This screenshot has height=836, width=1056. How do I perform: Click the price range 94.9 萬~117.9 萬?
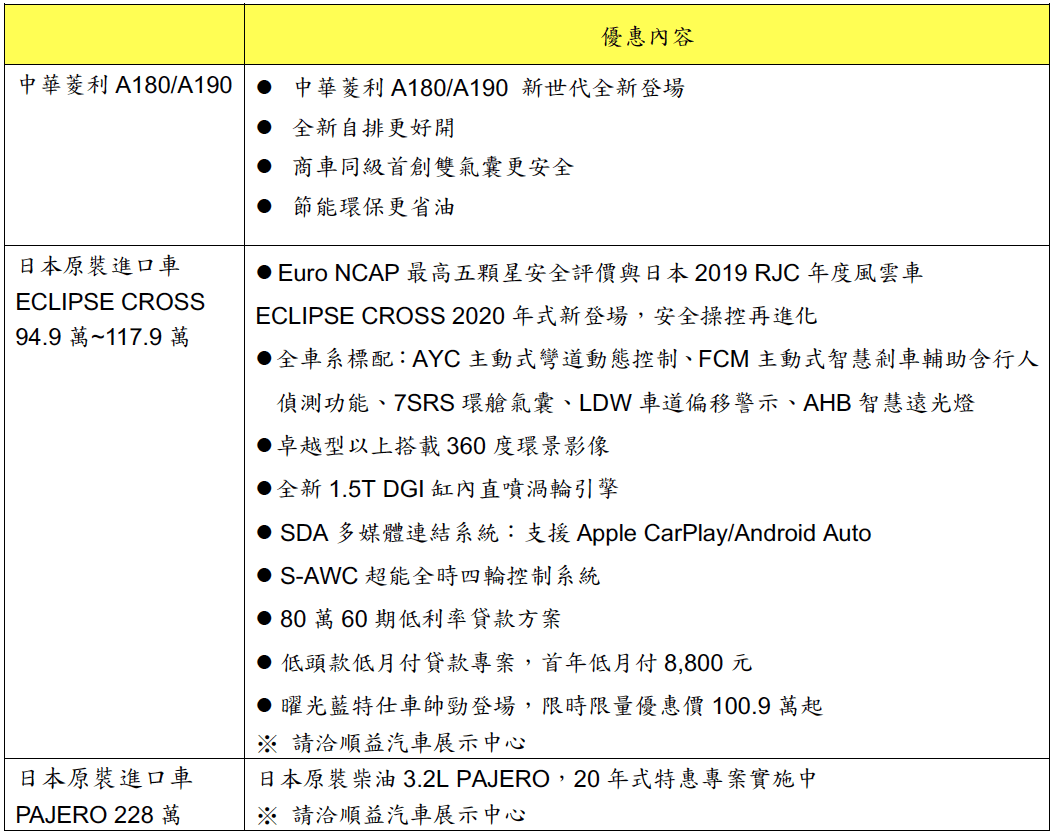(102, 337)
